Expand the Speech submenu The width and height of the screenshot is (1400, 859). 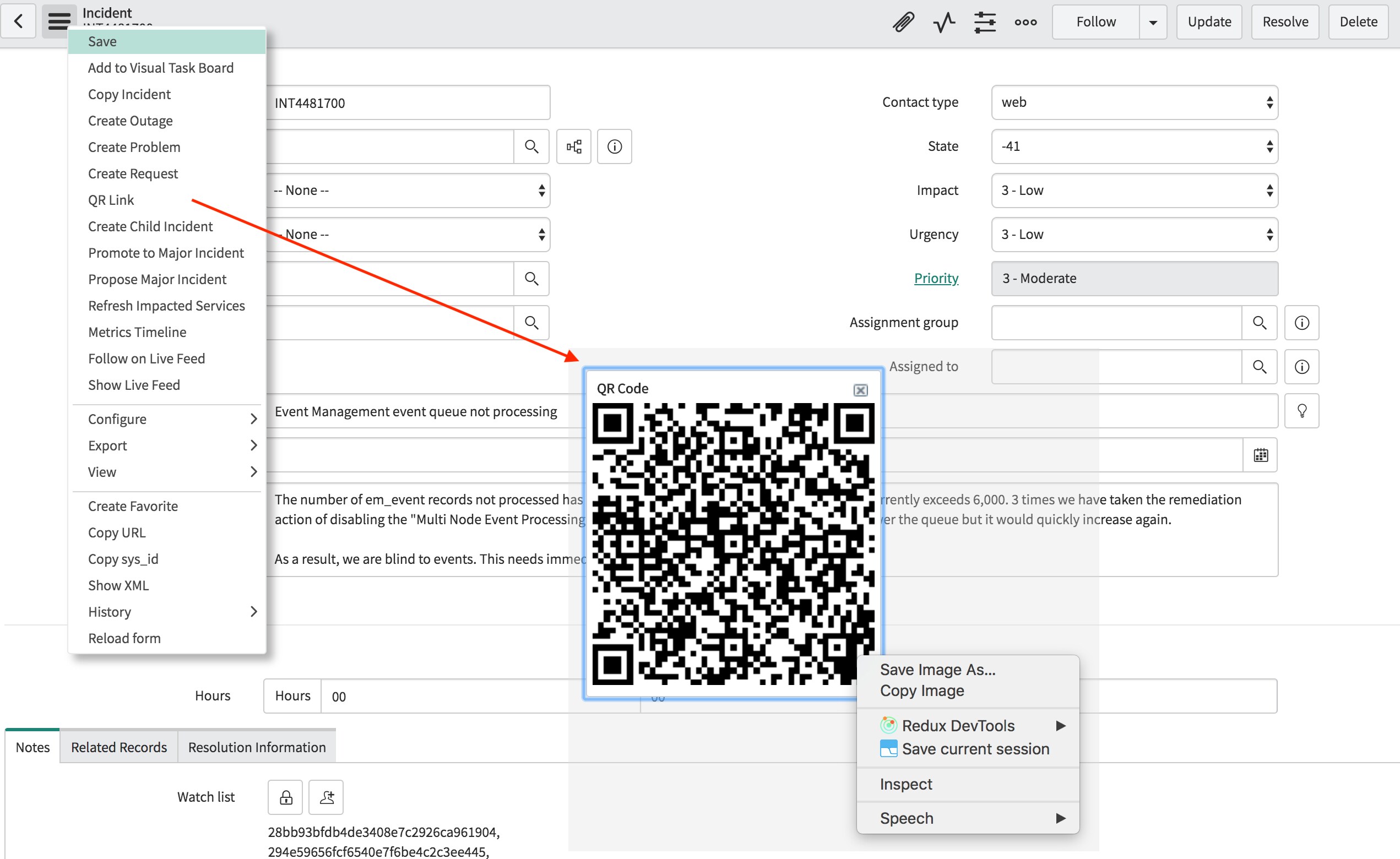[968, 818]
